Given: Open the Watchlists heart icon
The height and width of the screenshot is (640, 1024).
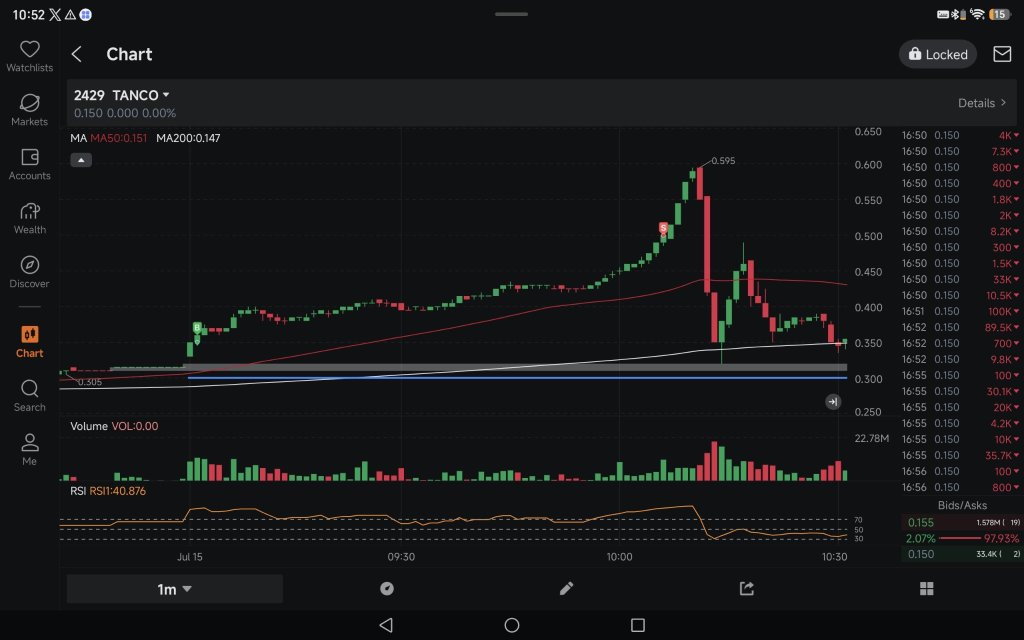Looking at the screenshot, I should [x=29, y=49].
